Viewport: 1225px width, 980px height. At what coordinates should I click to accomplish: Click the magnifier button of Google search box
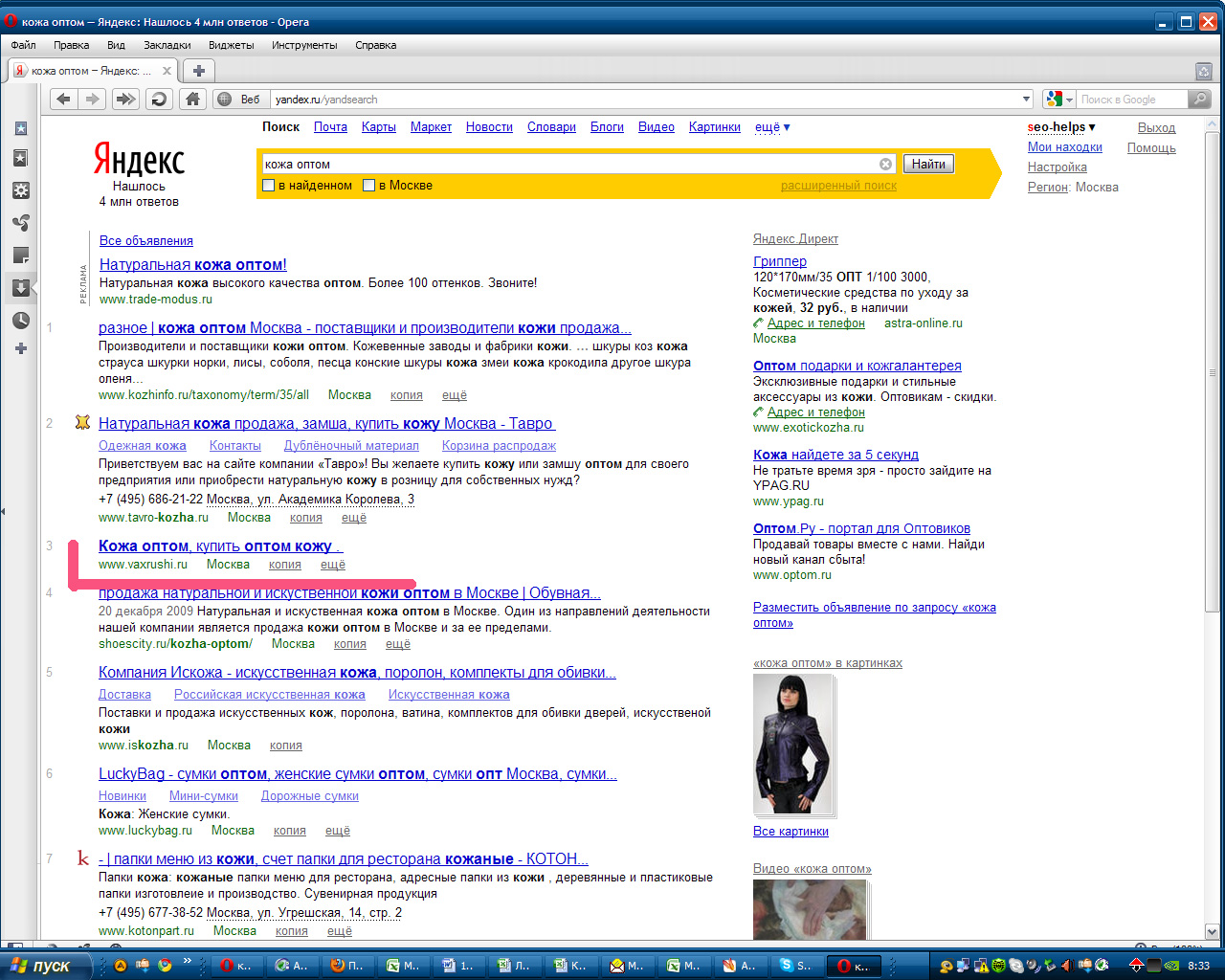(x=1199, y=99)
